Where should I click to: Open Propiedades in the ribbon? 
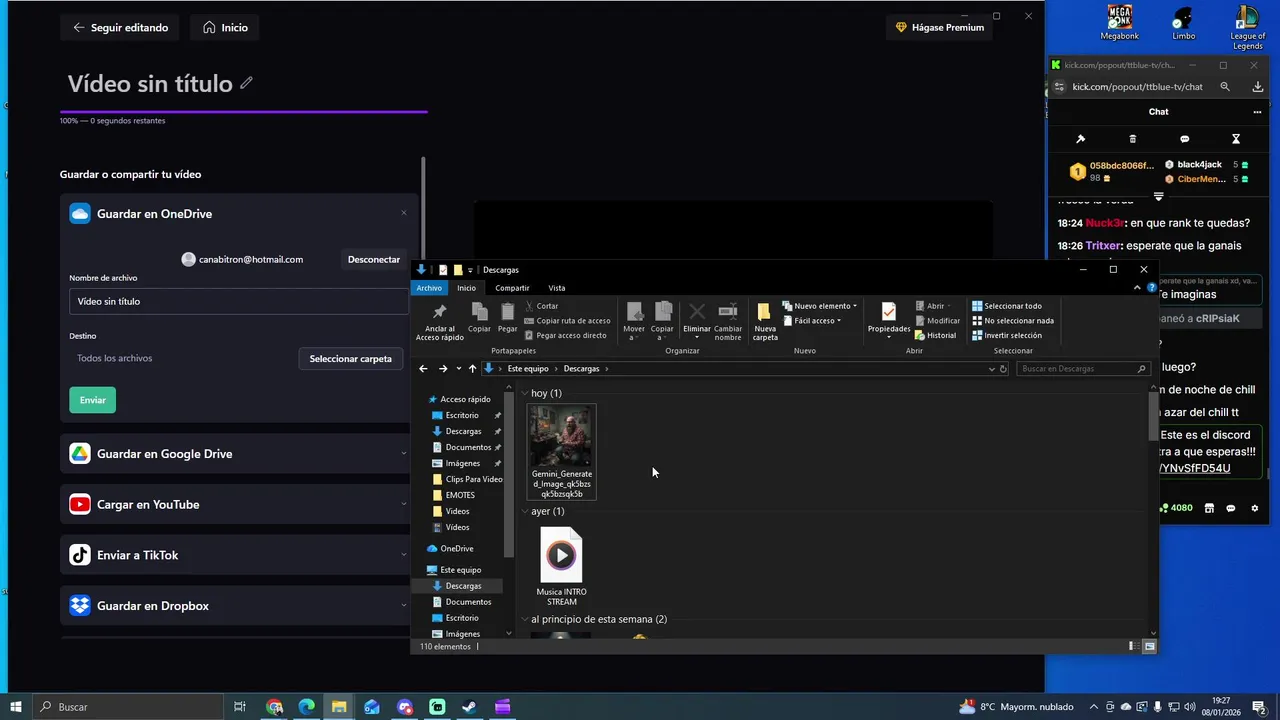888,320
